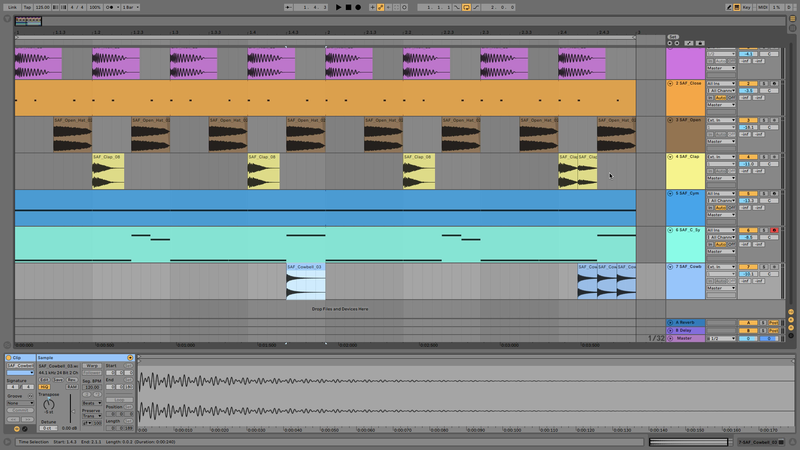Fold the 3 SAF_Open track
800x450 pixels.
(670, 120)
